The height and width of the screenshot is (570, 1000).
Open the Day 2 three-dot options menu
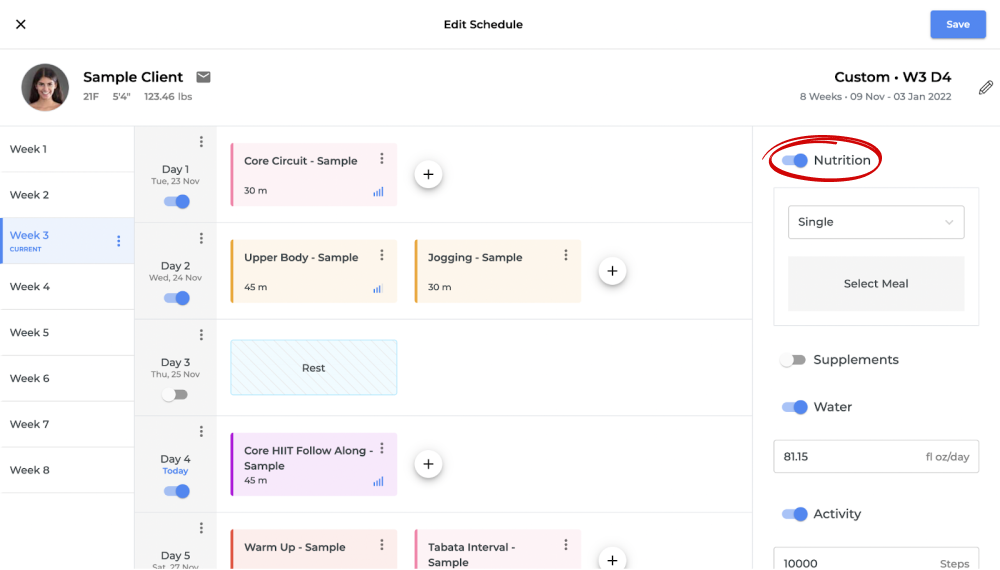pyautogui.click(x=201, y=238)
